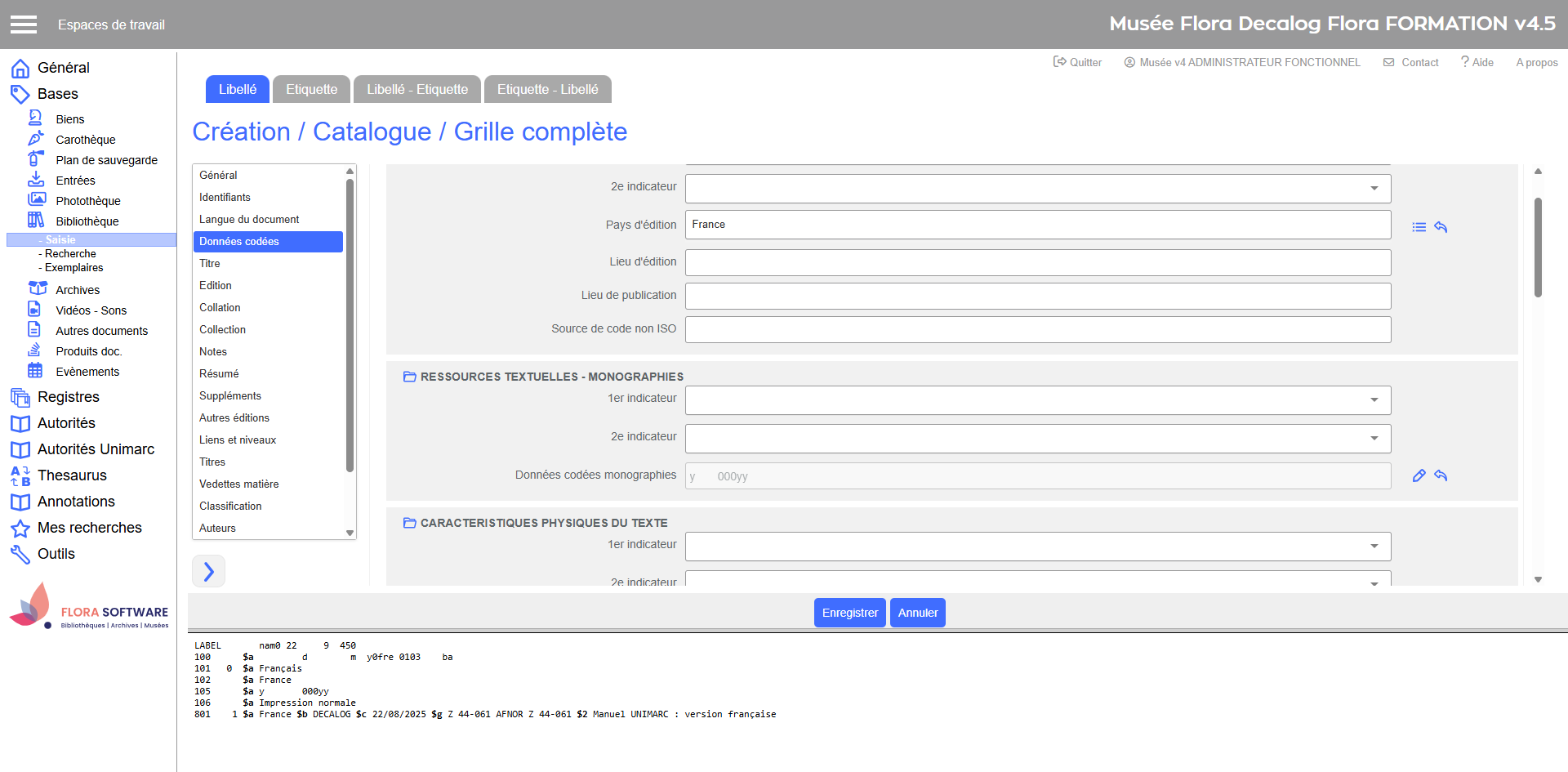Collapse the Caractéristiques physiques du texte section
This screenshot has height=772, width=1568.
click(410, 523)
